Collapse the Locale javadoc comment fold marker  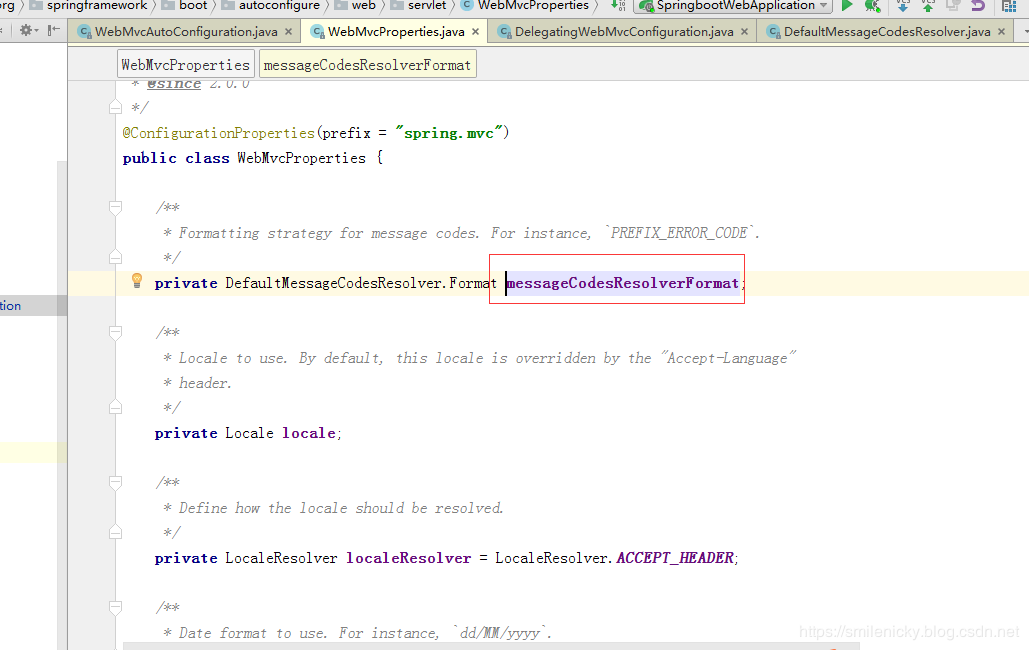[116, 333]
